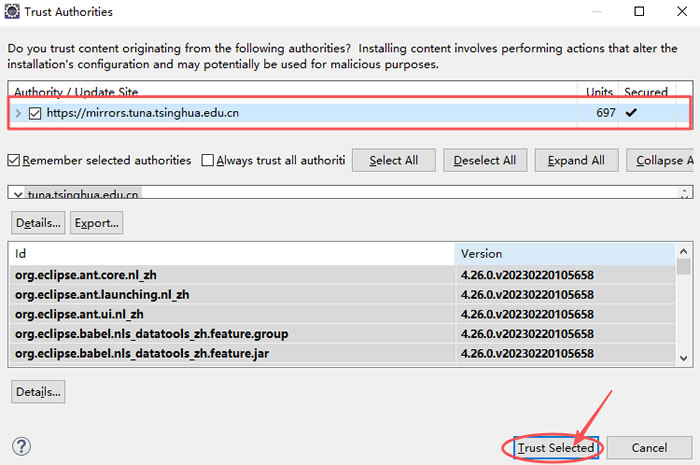Sort by the Id column header
700x465 pixels.
point(230,254)
